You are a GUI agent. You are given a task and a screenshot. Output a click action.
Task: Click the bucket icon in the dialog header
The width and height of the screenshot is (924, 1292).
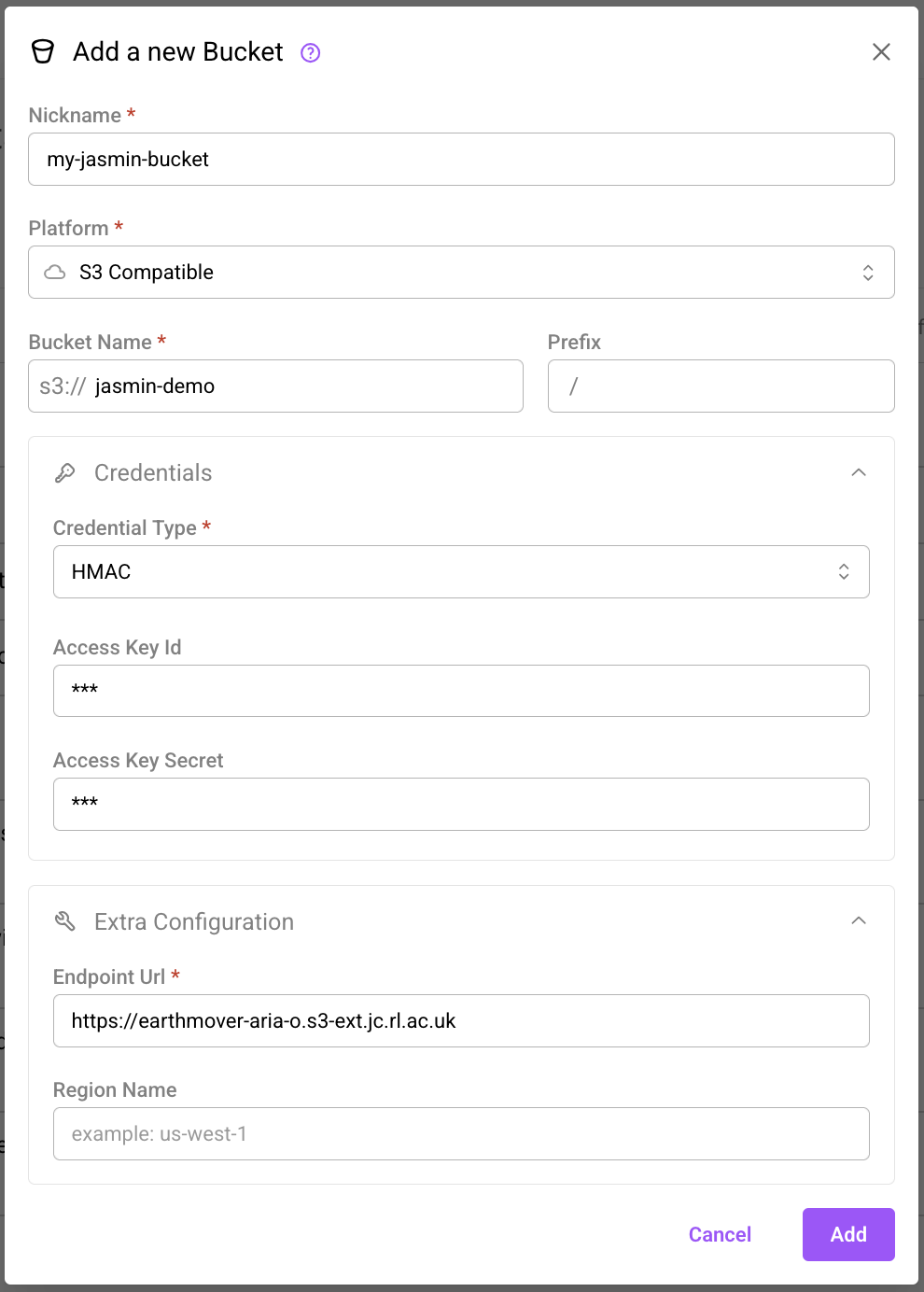[43, 52]
